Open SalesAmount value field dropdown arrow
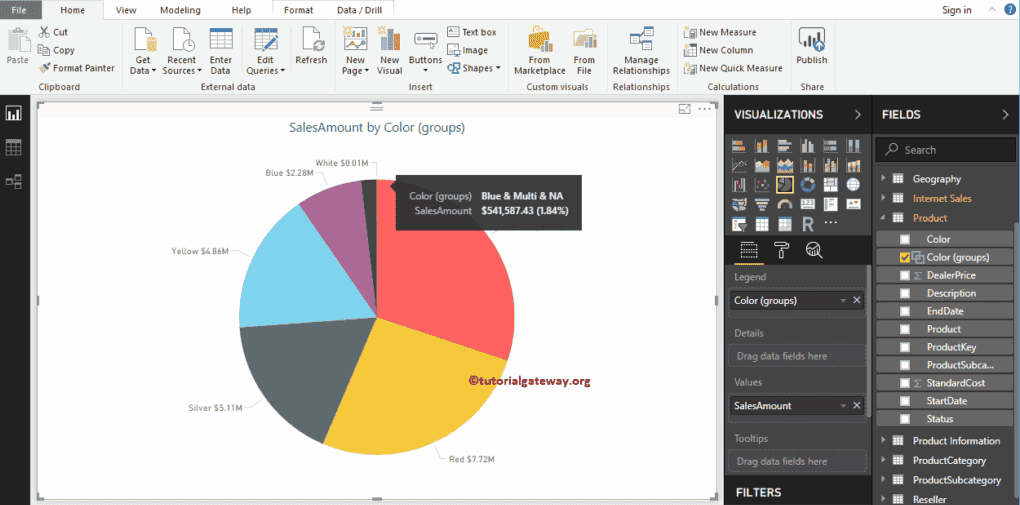The image size is (1020, 505). point(843,405)
